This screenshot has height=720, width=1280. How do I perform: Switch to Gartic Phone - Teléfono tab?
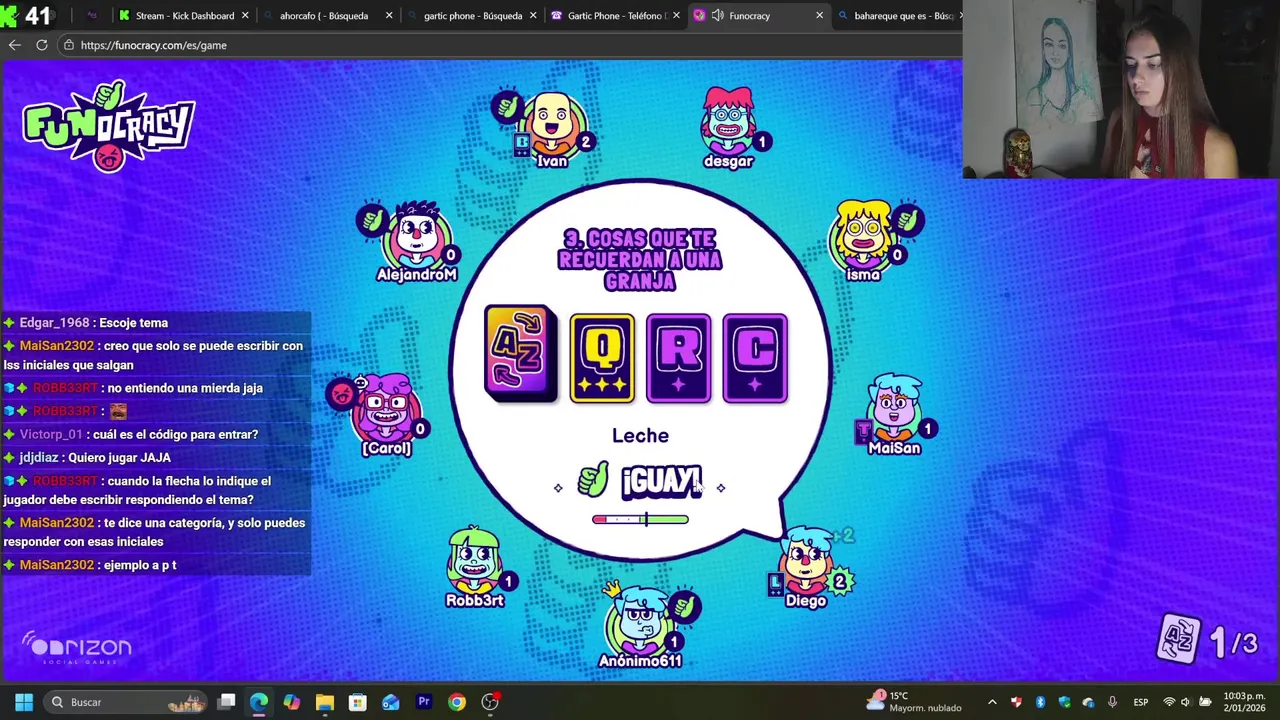click(616, 15)
